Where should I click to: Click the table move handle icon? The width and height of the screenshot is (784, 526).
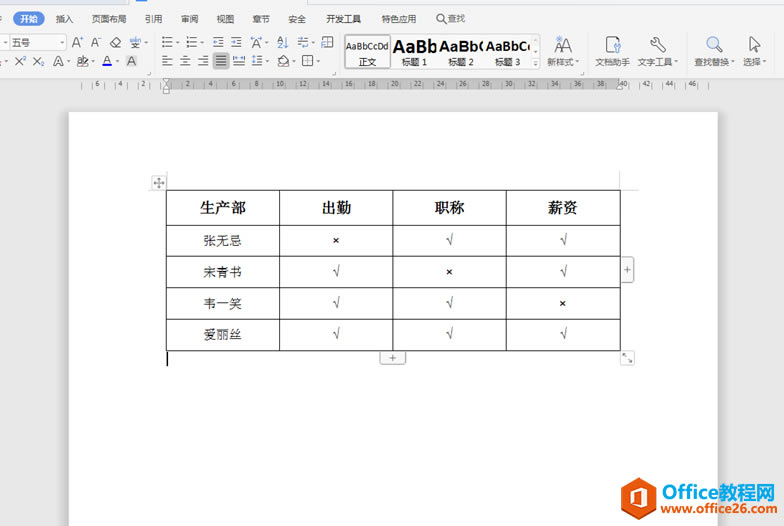tap(158, 182)
